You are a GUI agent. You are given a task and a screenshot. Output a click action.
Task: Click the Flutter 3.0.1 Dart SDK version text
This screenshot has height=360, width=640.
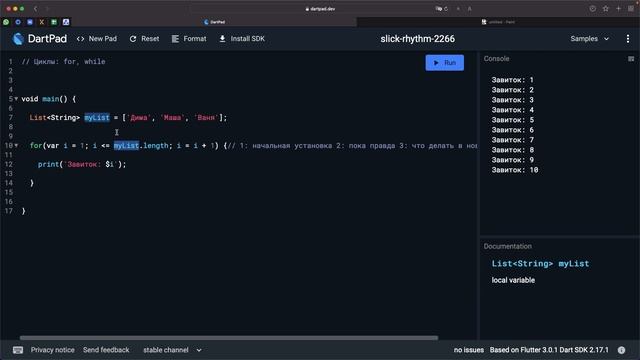pos(549,350)
